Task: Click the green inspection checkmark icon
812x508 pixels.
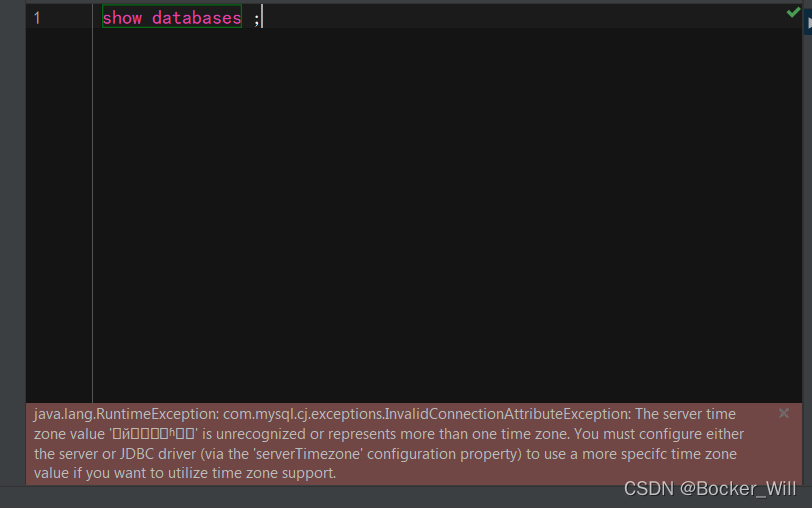Action: pyautogui.click(x=793, y=12)
